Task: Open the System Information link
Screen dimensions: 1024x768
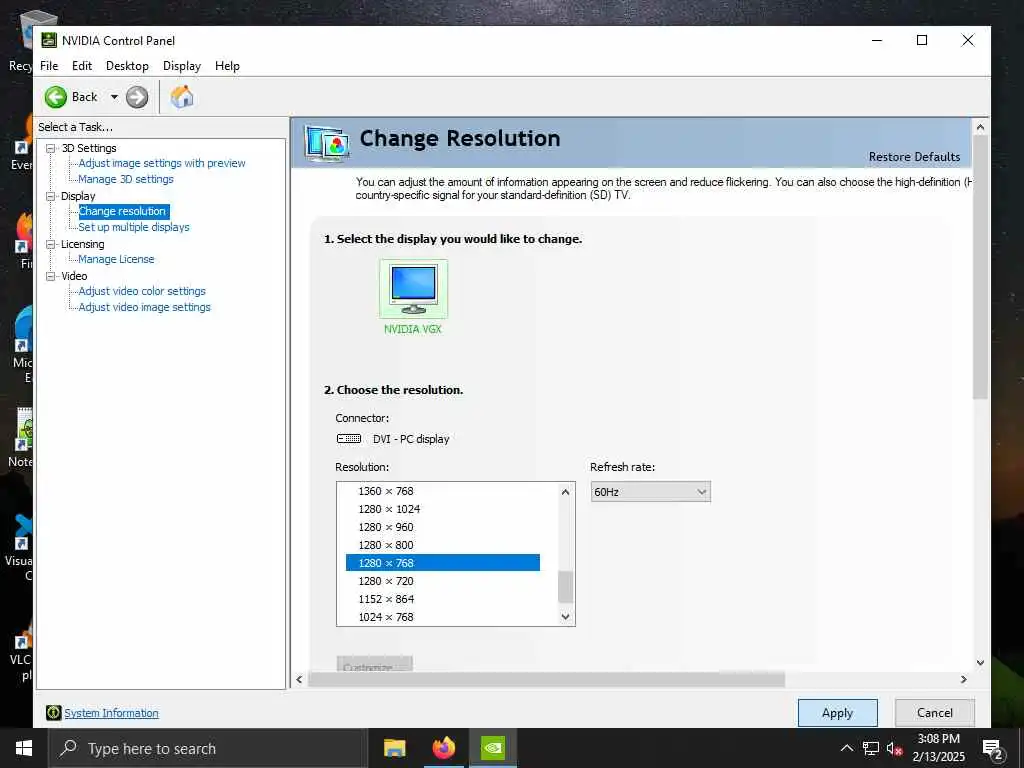Action: click(x=111, y=713)
